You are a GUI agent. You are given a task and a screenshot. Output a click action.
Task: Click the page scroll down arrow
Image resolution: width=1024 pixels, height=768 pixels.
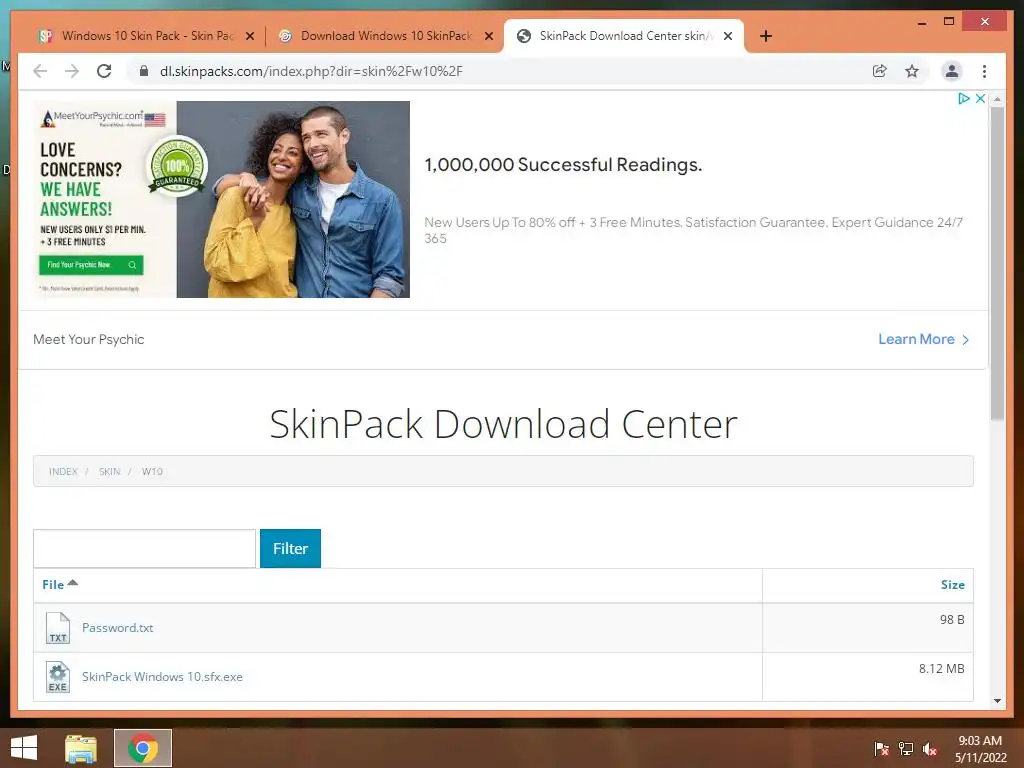point(997,701)
